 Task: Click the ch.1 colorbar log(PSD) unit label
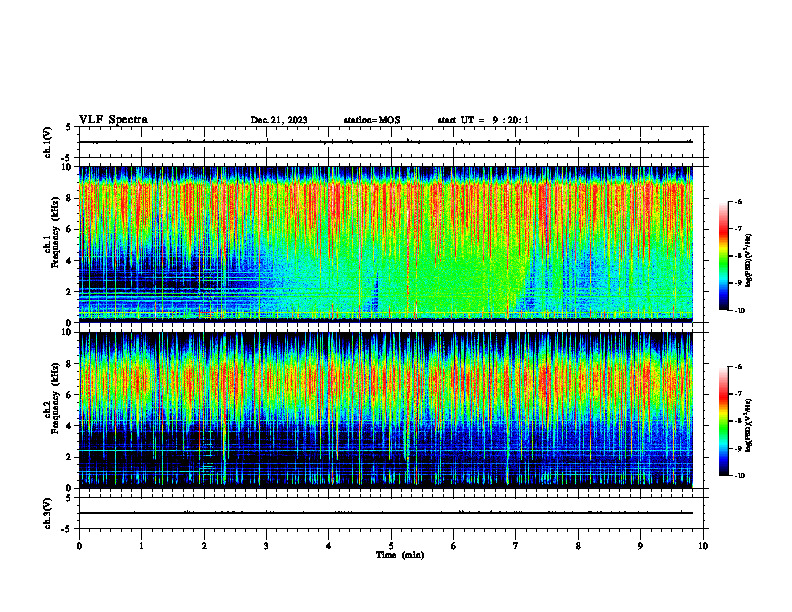(749, 260)
